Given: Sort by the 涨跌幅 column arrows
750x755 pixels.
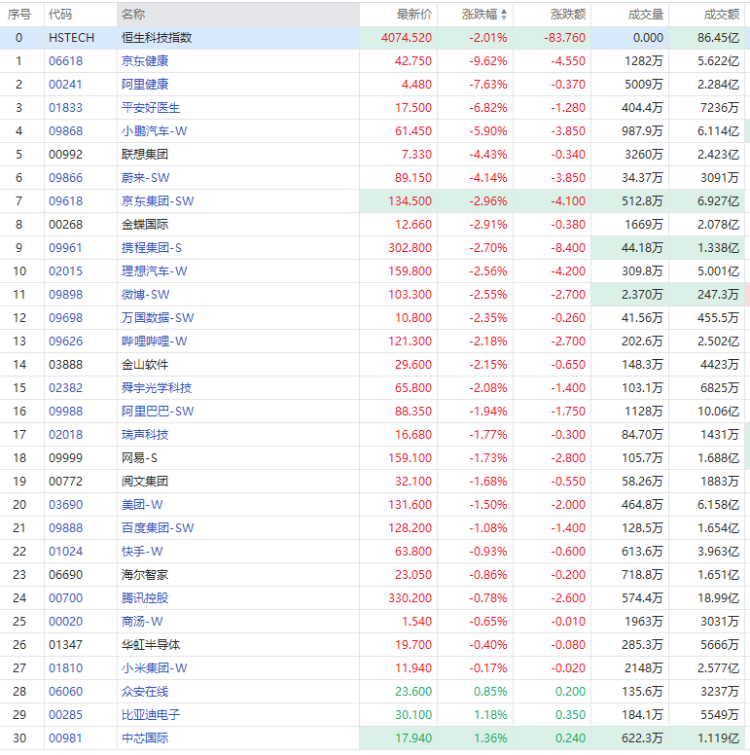Looking at the screenshot, I should point(504,14).
